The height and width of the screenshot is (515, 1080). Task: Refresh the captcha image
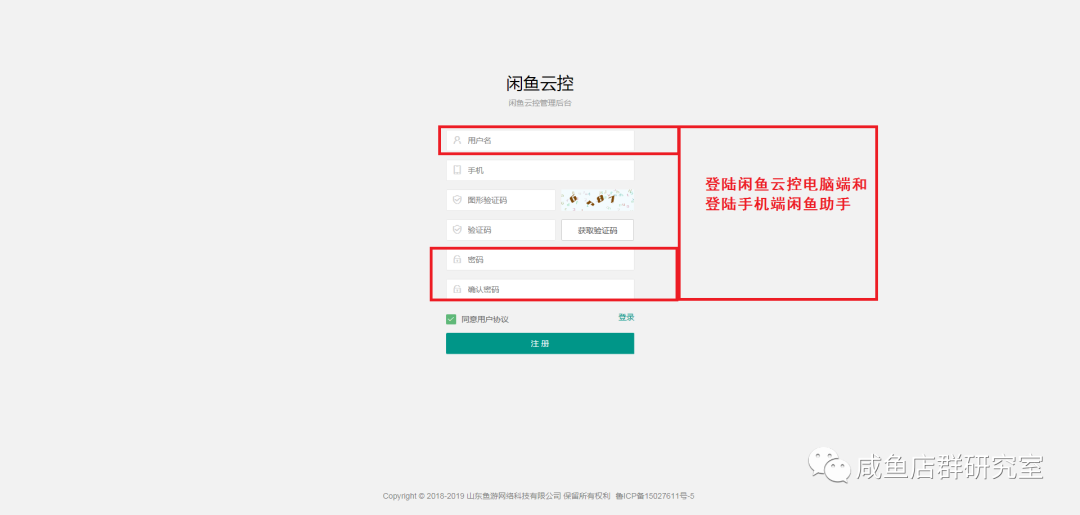pos(597,200)
